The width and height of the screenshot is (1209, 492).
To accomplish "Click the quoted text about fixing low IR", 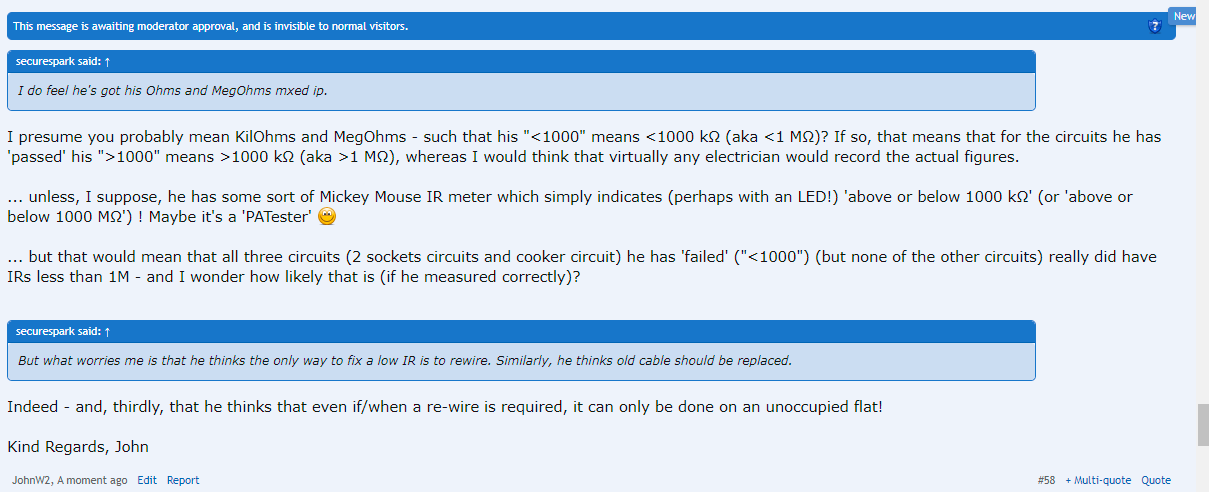I will point(404,360).
